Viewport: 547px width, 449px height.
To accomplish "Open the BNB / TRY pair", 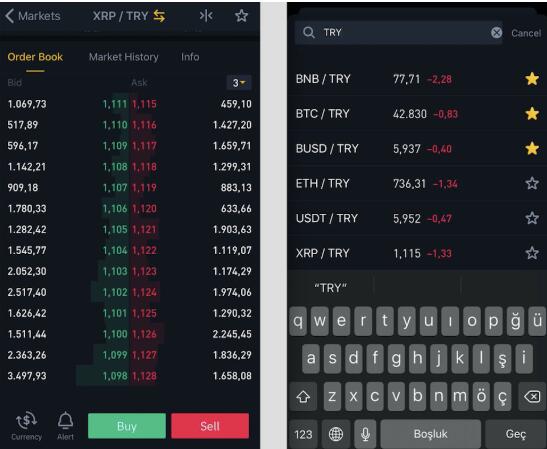I will point(417,79).
